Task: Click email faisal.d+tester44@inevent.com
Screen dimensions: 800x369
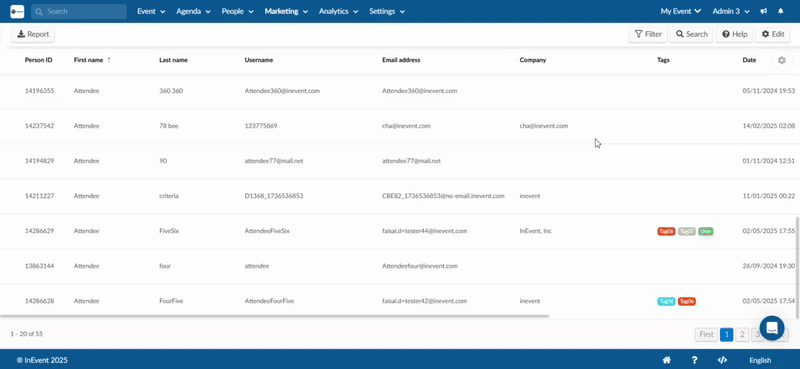Action: coord(424,231)
